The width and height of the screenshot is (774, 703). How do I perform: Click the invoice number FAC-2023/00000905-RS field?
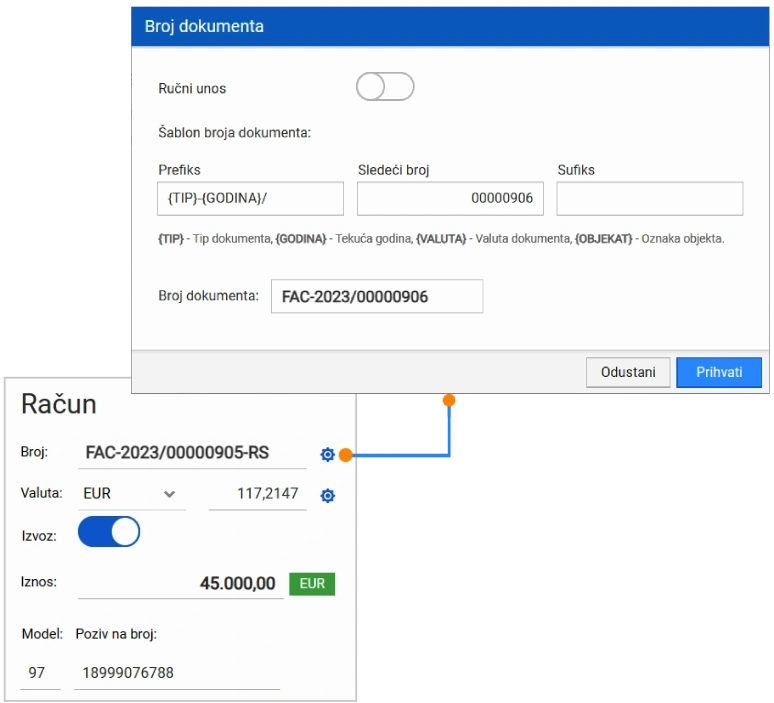192,453
